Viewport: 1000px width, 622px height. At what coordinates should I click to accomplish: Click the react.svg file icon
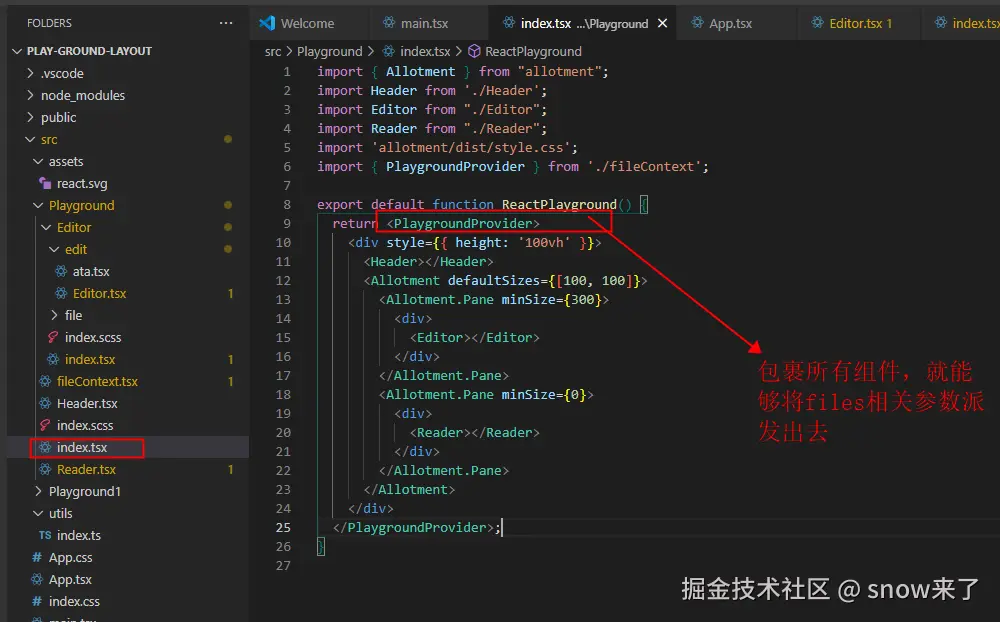pos(45,183)
